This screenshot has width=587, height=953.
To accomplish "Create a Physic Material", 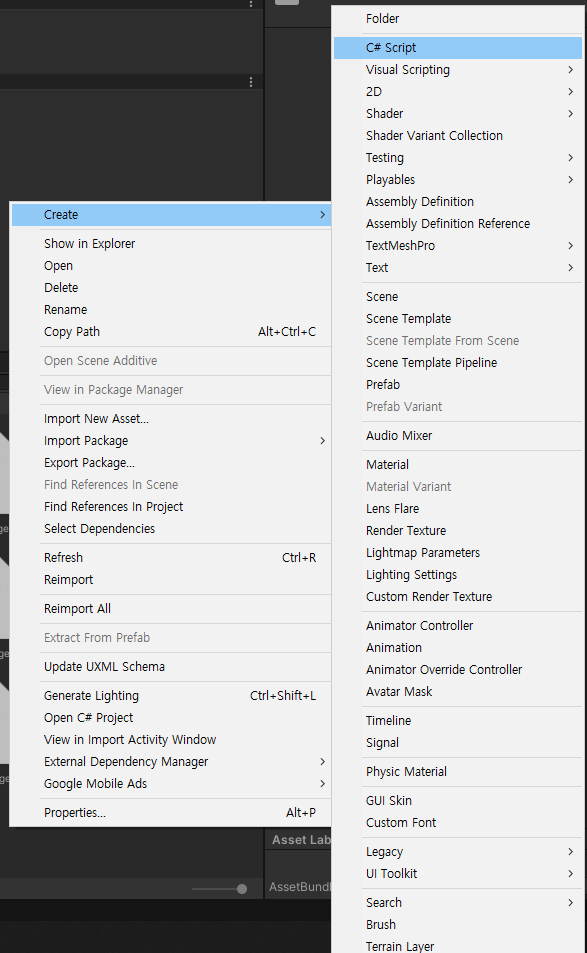I will click(x=458, y=772).
